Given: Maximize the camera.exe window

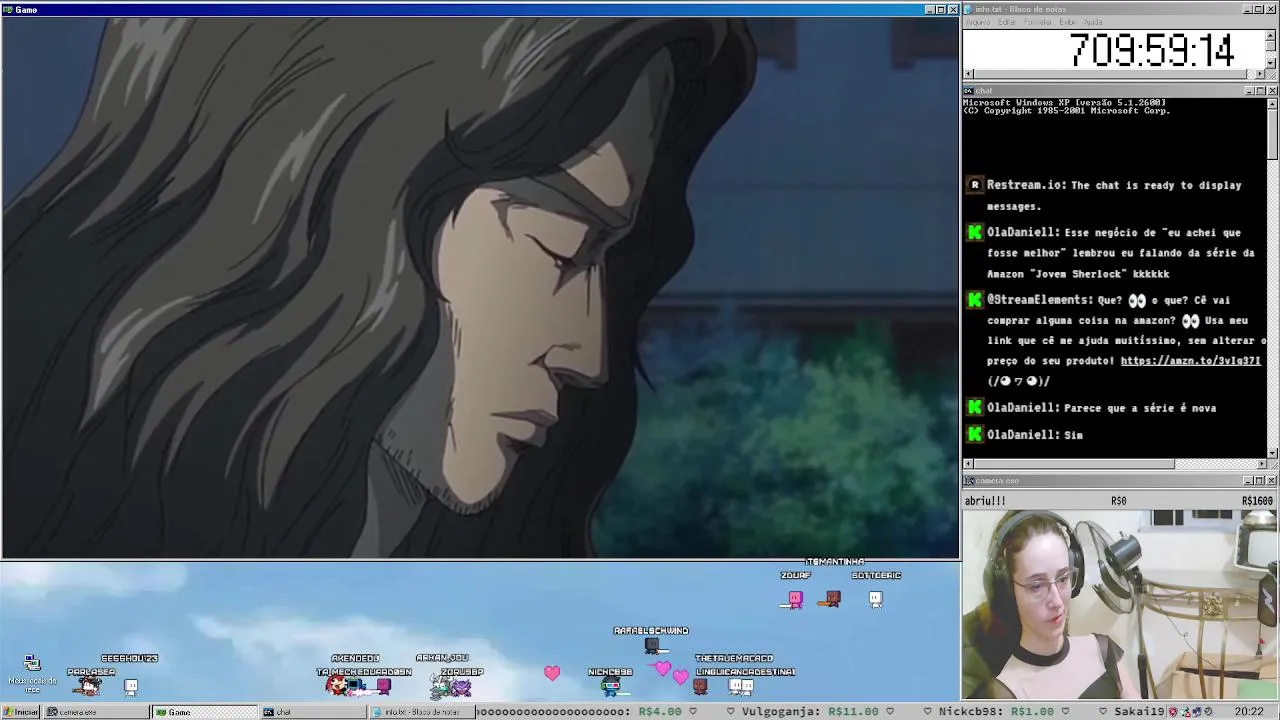Looking at the screenshot, I should 1260,481.
